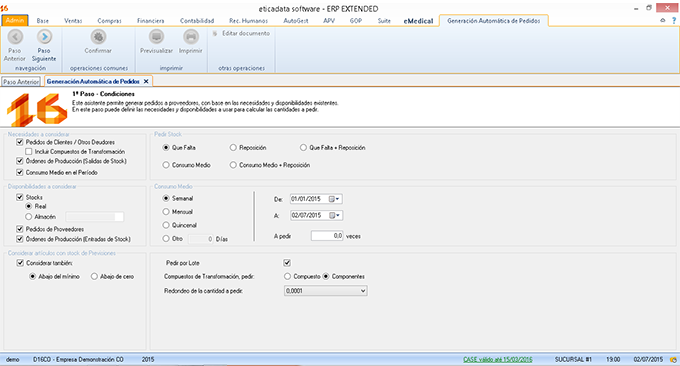The image size is (680, 366).
Task: Uncheck Pedidos de Clientes / Otros Deudores
Action: pyautogui.click(x=20, y=142)
